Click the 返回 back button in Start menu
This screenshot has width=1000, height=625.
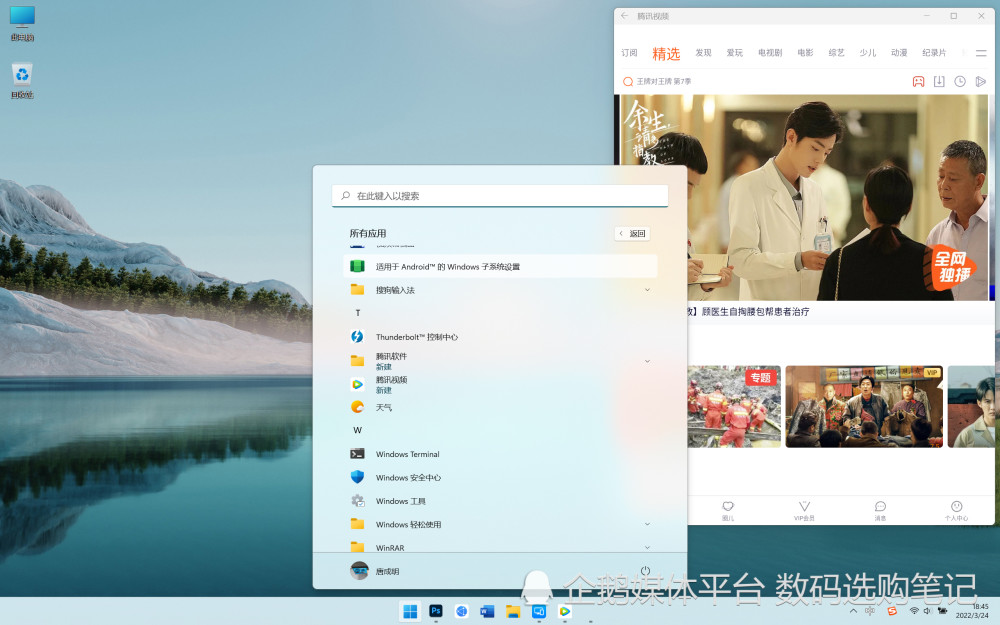[633, 233]
